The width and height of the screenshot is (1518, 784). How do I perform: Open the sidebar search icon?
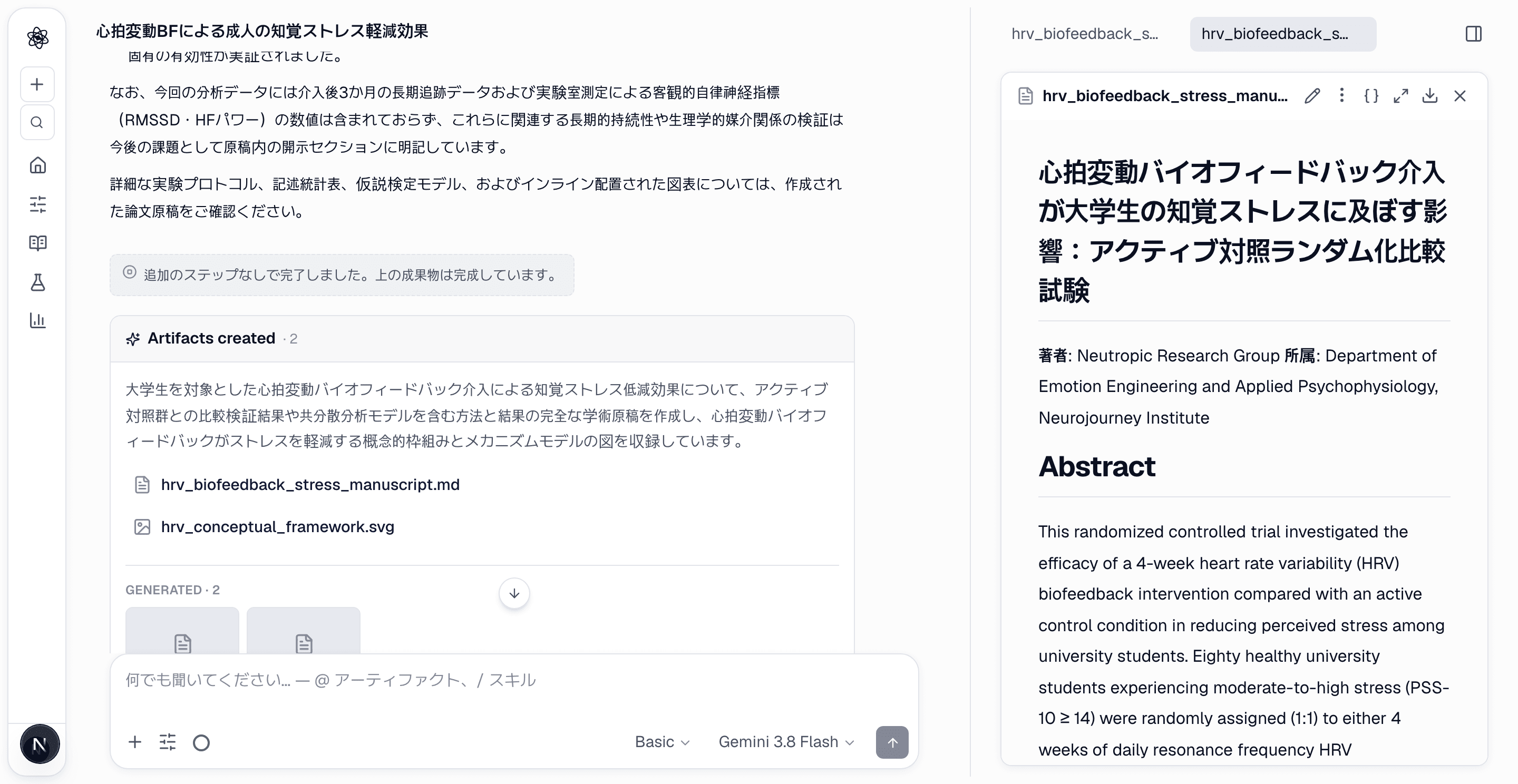(x=37, y=123)
